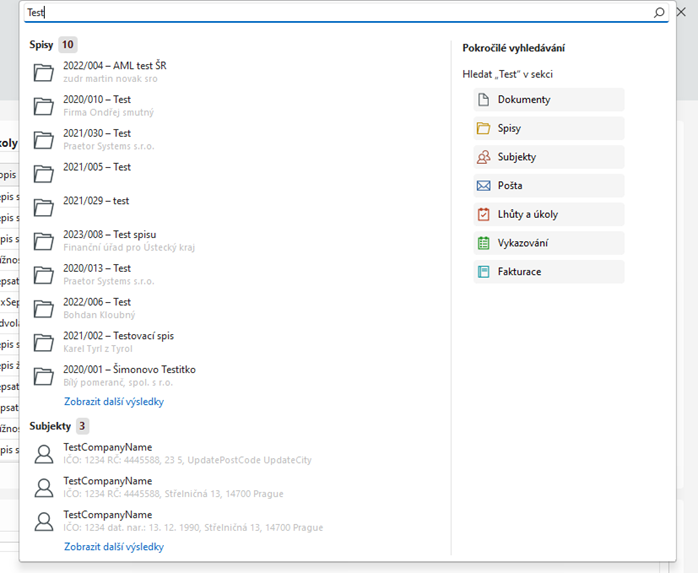The image size is (698, 573).
Task: Close the search popup window
Action: (x=684, y=13)
